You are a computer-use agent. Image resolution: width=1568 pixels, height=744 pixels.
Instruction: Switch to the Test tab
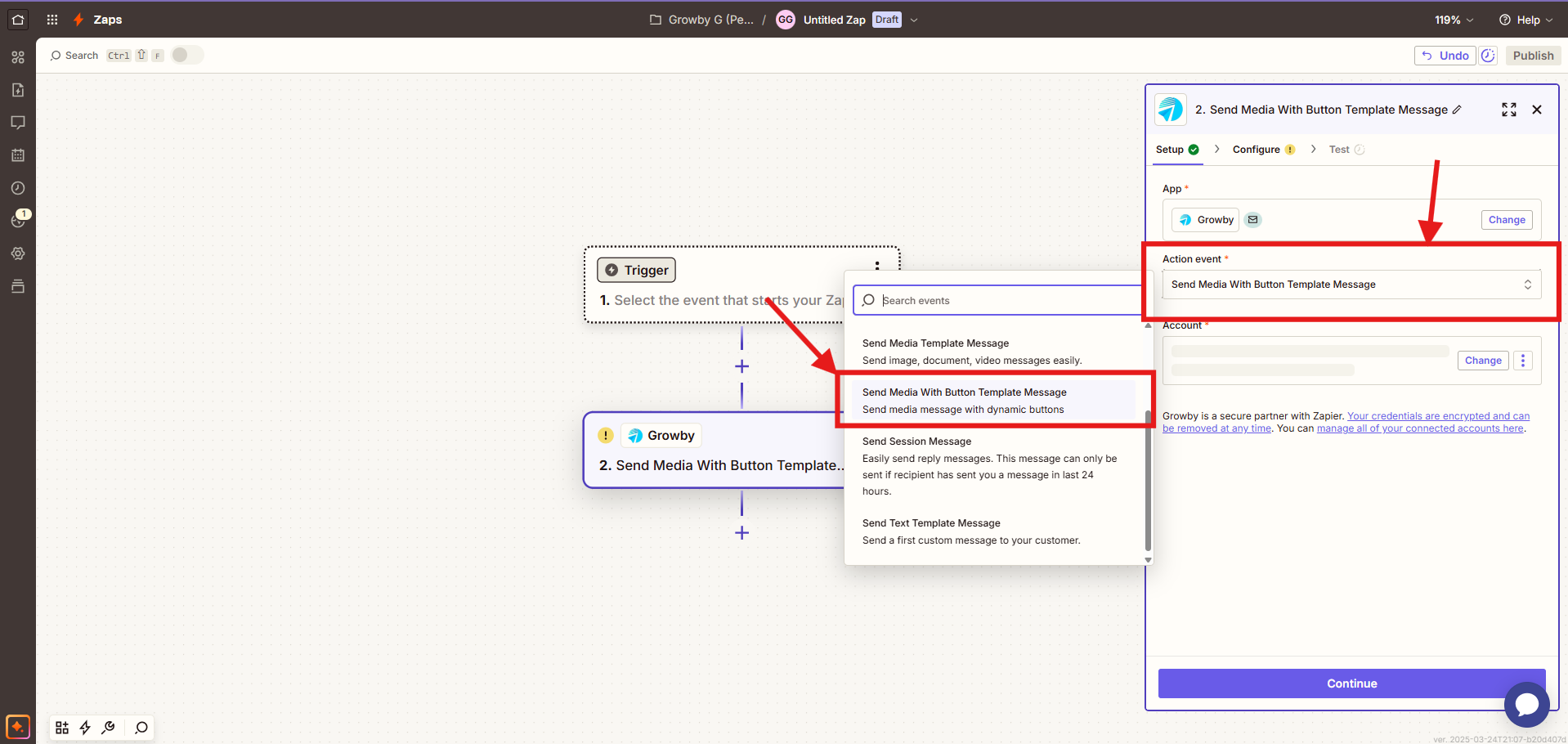(1346, 150)
